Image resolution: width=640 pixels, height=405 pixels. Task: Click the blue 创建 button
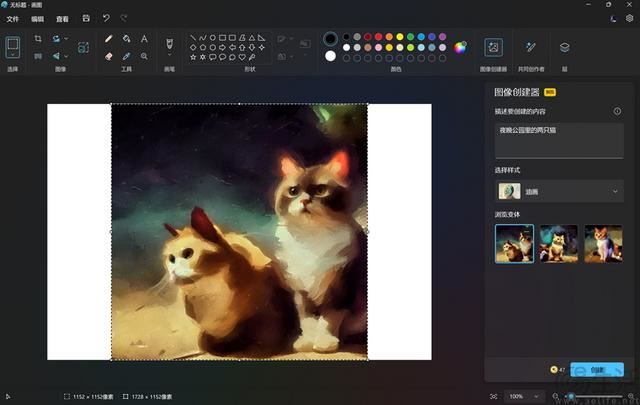[597, 369]
